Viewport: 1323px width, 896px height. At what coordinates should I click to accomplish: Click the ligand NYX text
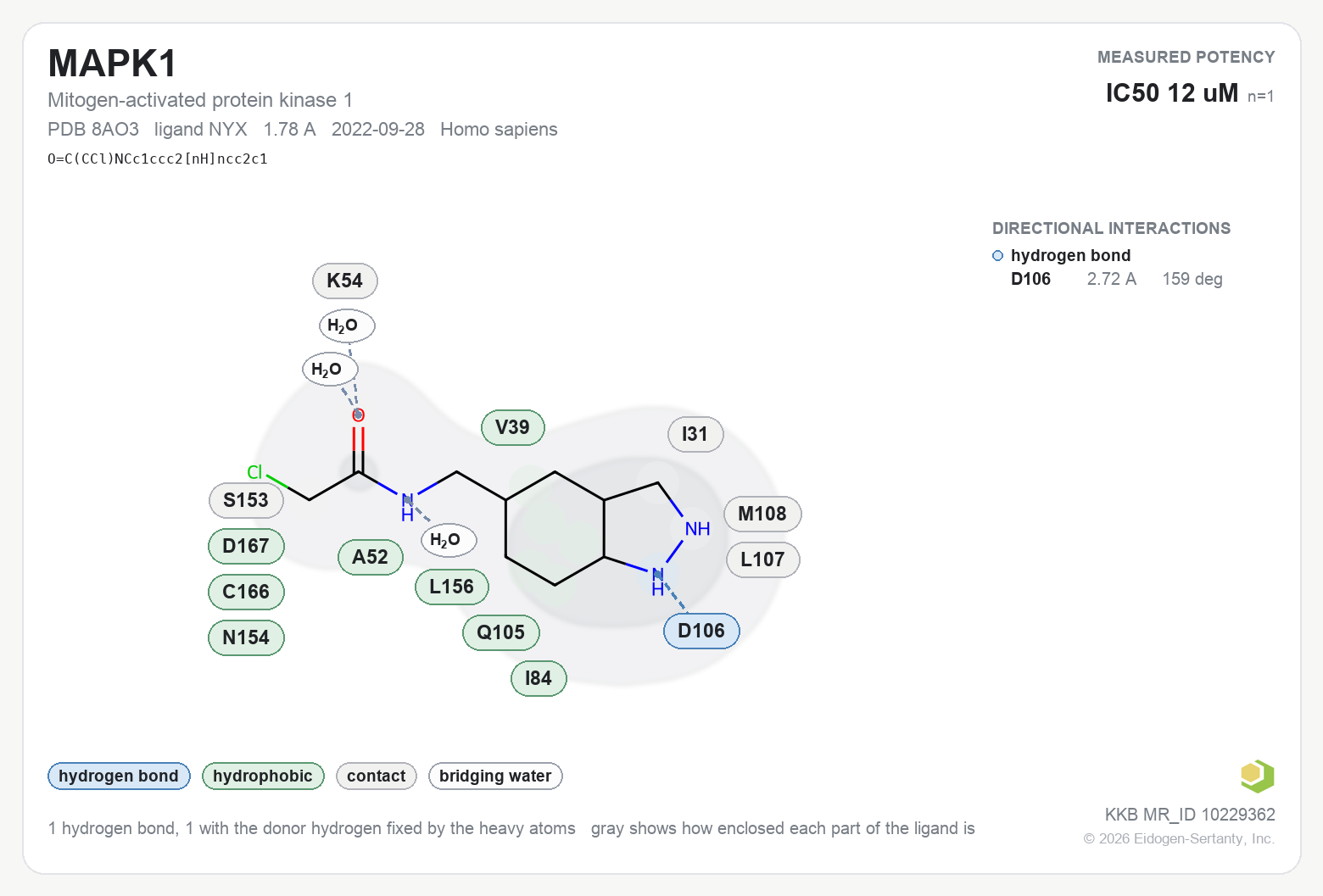pyautogui.click(x=201, y=129)
